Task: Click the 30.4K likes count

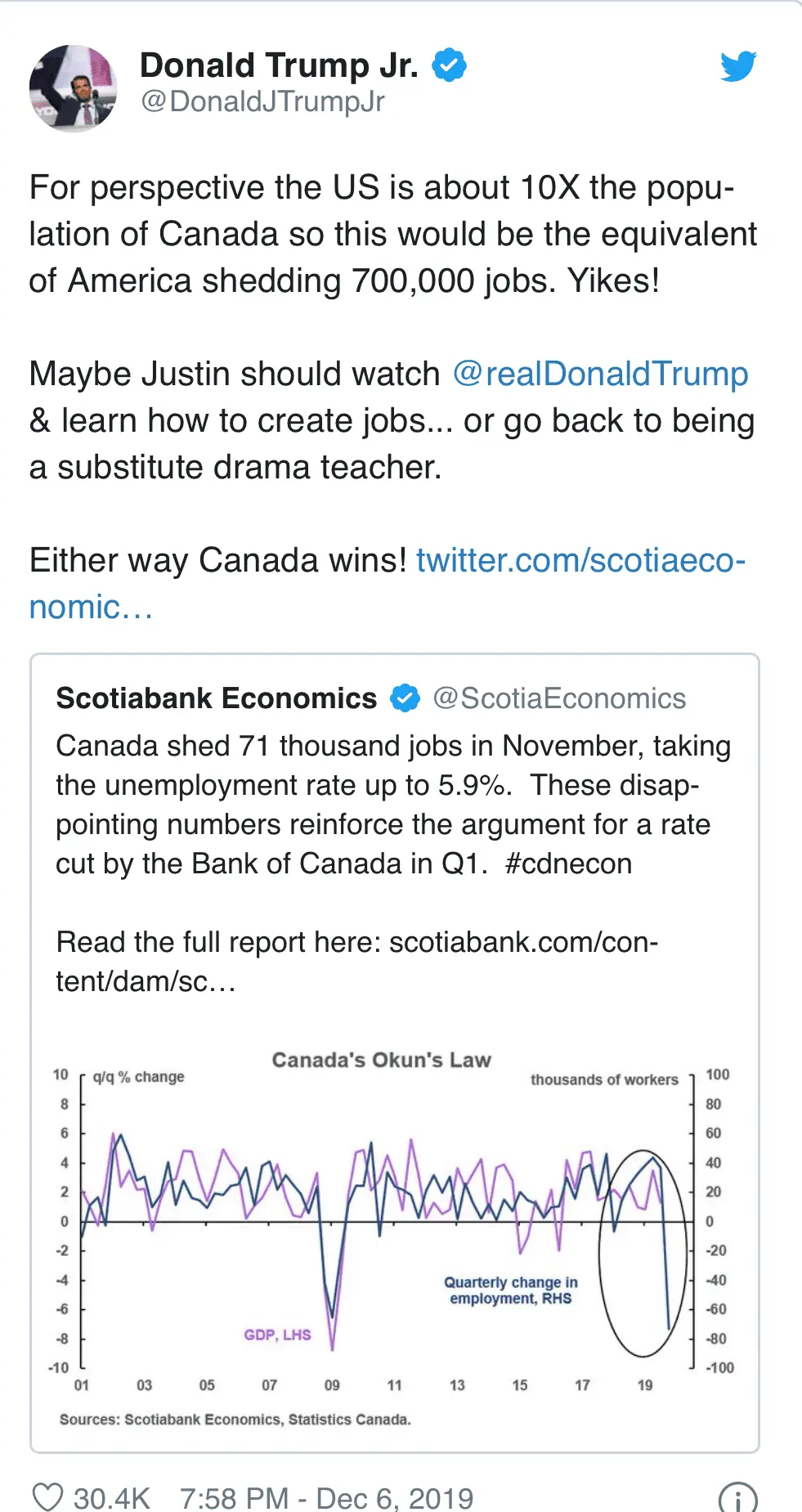Action: tap(112, 1498)
